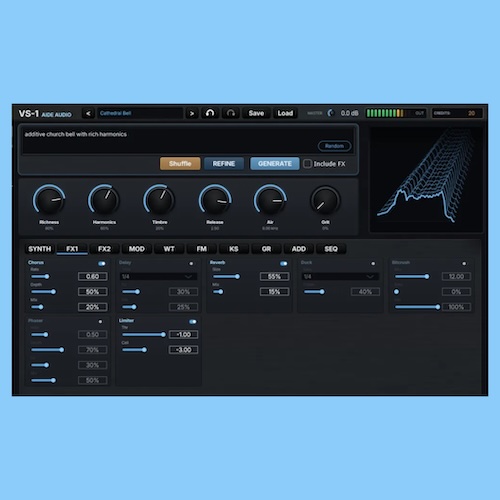Toggle the Phaser effect switch on
This screenshot has width=500, height=500.
[100, 322]
